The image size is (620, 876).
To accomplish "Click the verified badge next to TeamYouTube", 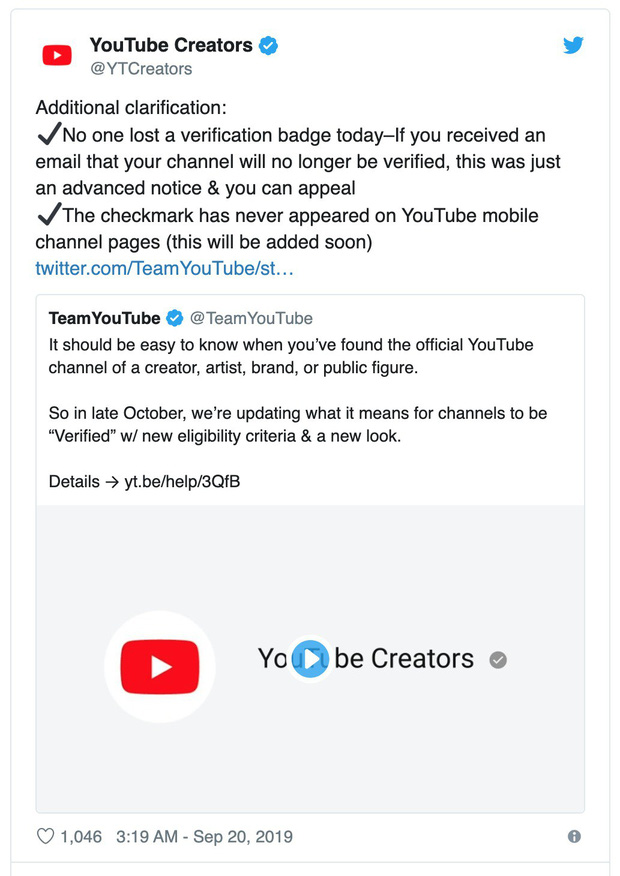I will 174,318.
